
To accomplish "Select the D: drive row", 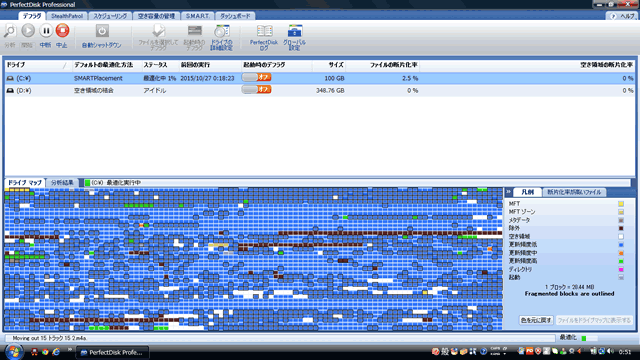I will pyautogui.click(x=320, y=90).
